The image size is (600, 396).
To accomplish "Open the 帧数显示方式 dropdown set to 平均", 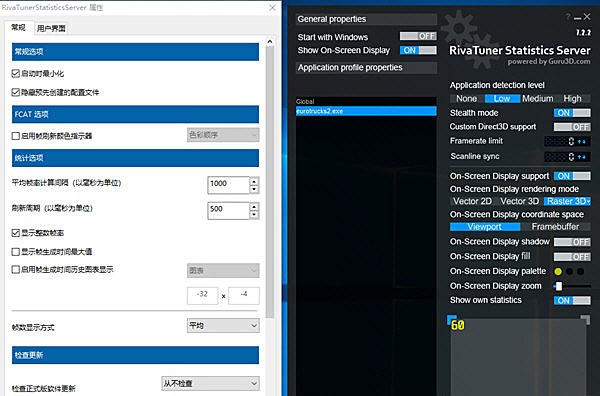I will (223, 326).
